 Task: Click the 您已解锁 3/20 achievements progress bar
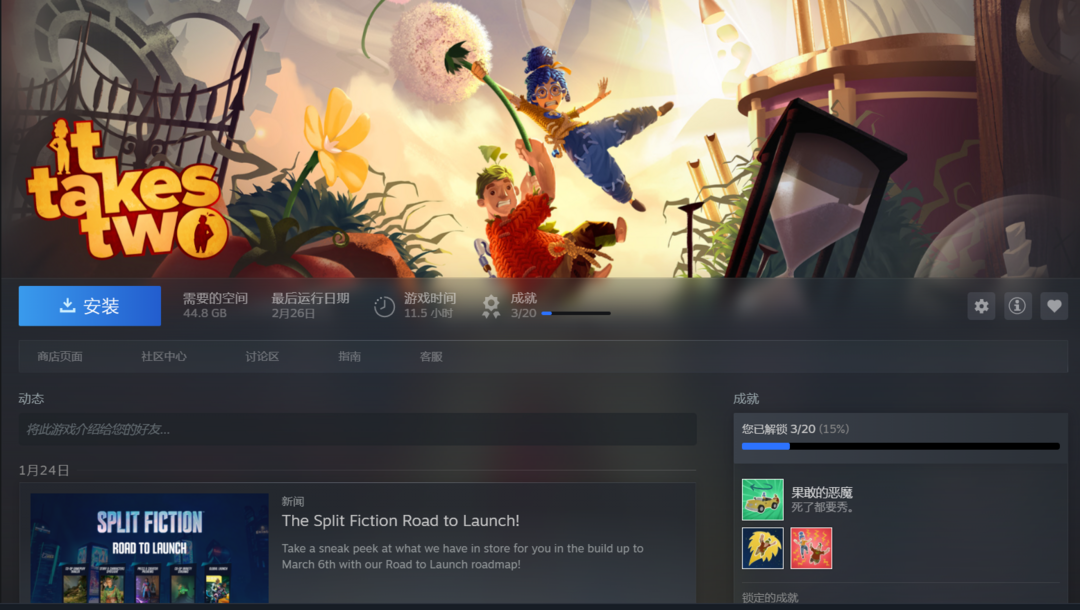point(900,446)
